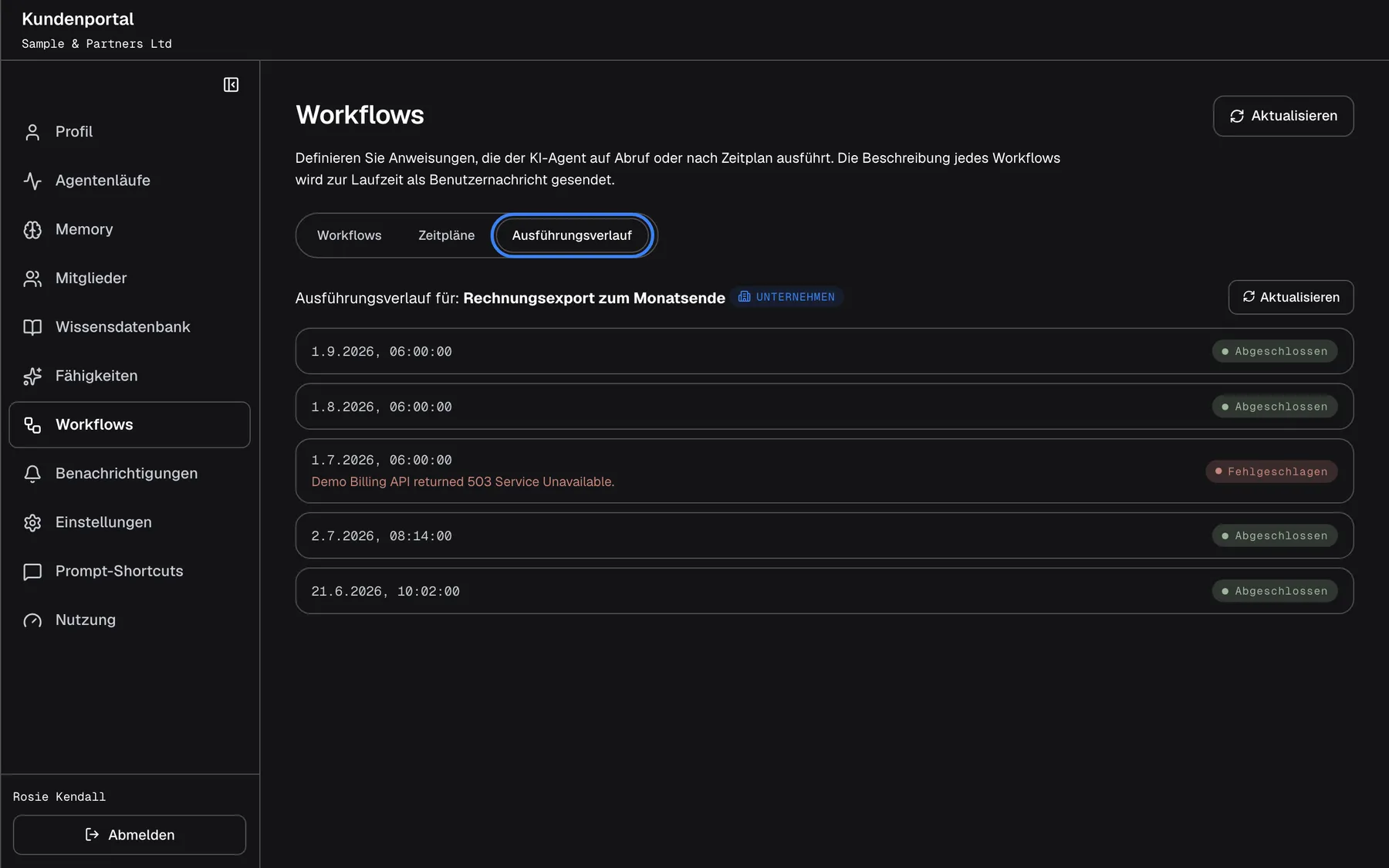Open the run from 2.7.2026, 08:14:00

click(824, 535)
